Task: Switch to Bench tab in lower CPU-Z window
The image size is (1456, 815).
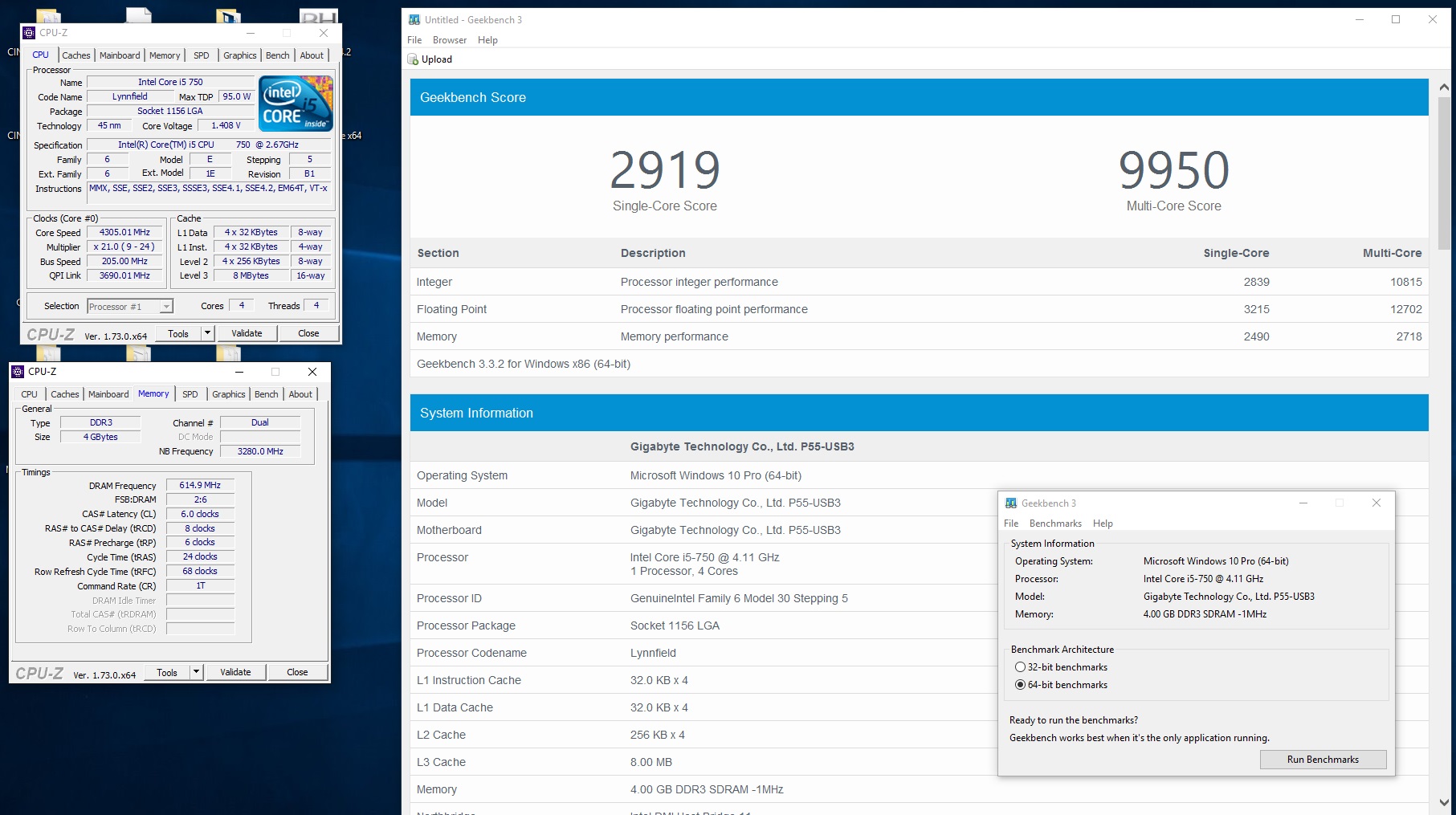Action: [266, 394]
